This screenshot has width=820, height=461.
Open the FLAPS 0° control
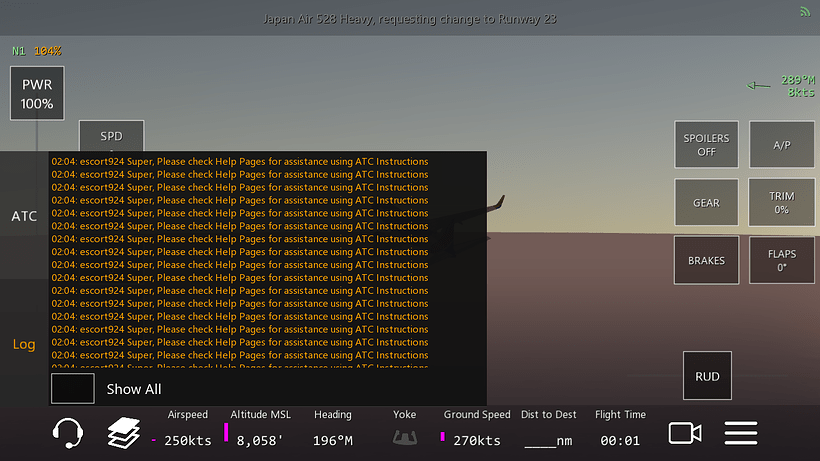pos(781,260)
